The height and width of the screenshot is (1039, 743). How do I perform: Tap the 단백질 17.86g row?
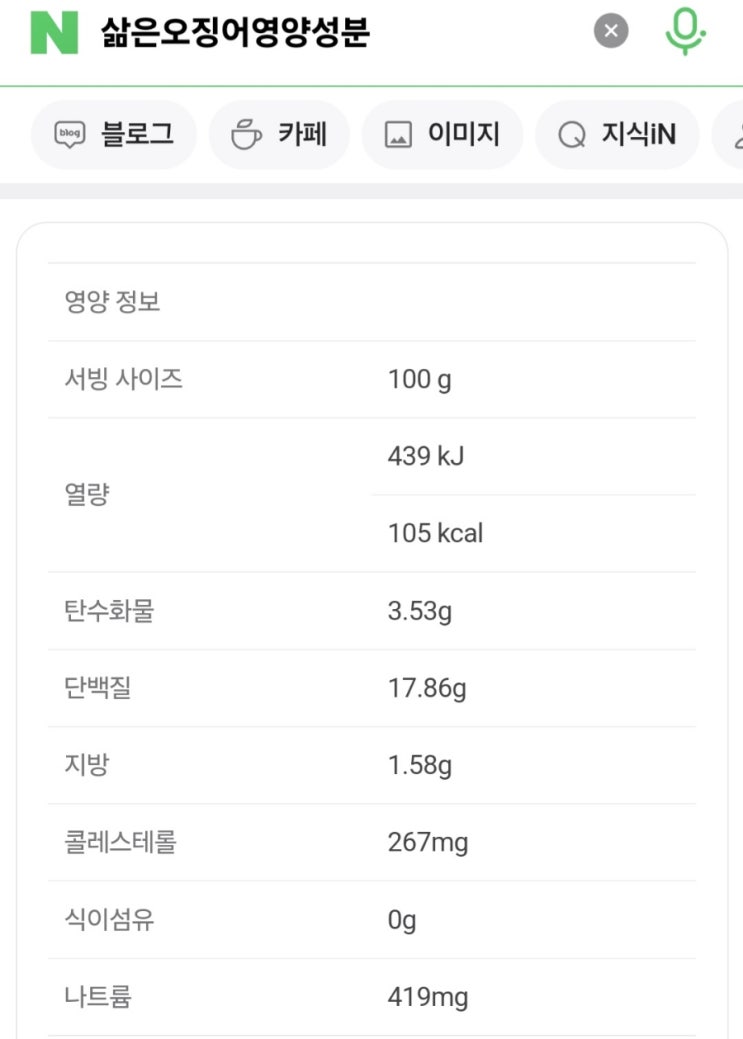click(371, 688)
